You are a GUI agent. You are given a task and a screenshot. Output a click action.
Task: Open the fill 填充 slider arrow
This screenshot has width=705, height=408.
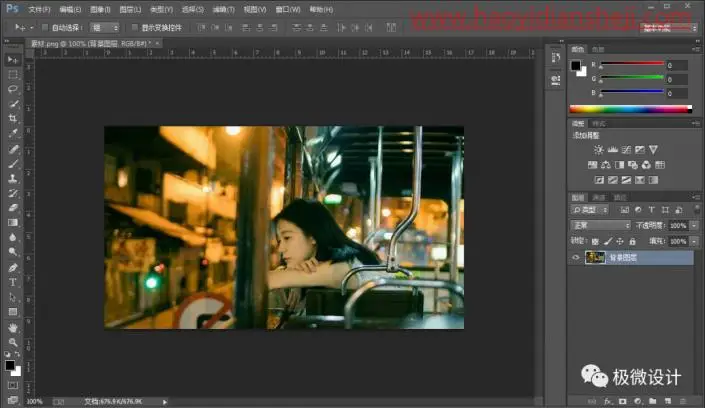(x=695, y=242)
